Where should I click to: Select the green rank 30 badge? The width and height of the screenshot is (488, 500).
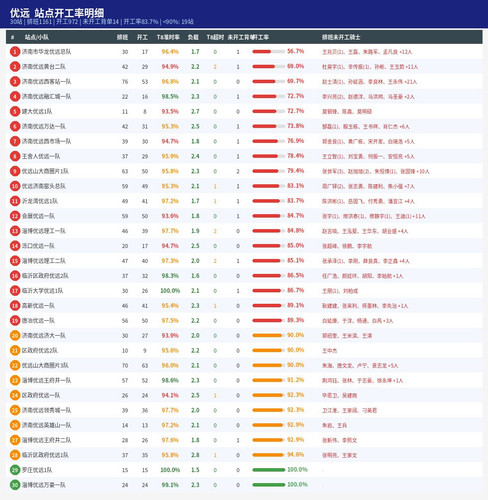pos(15,485)
